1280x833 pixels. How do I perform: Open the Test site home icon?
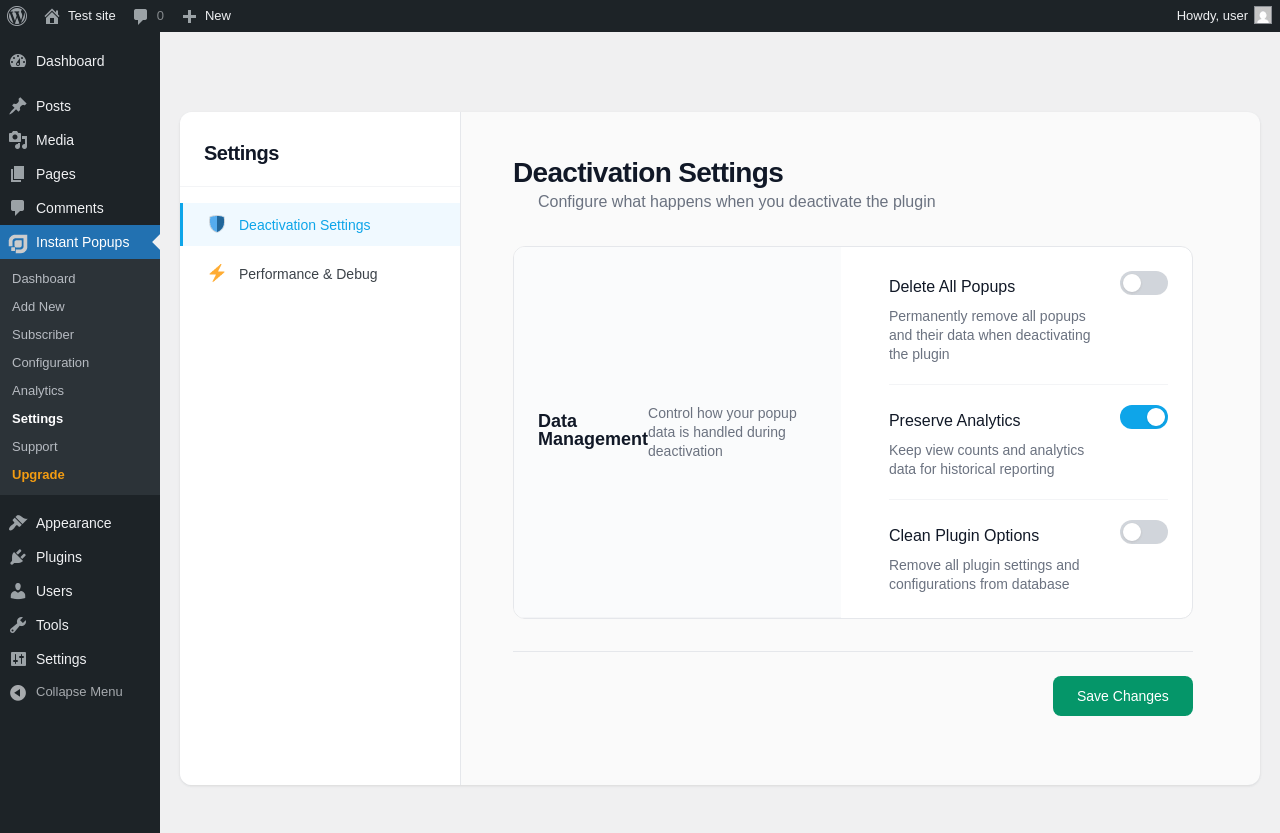[x=52, y=16]
